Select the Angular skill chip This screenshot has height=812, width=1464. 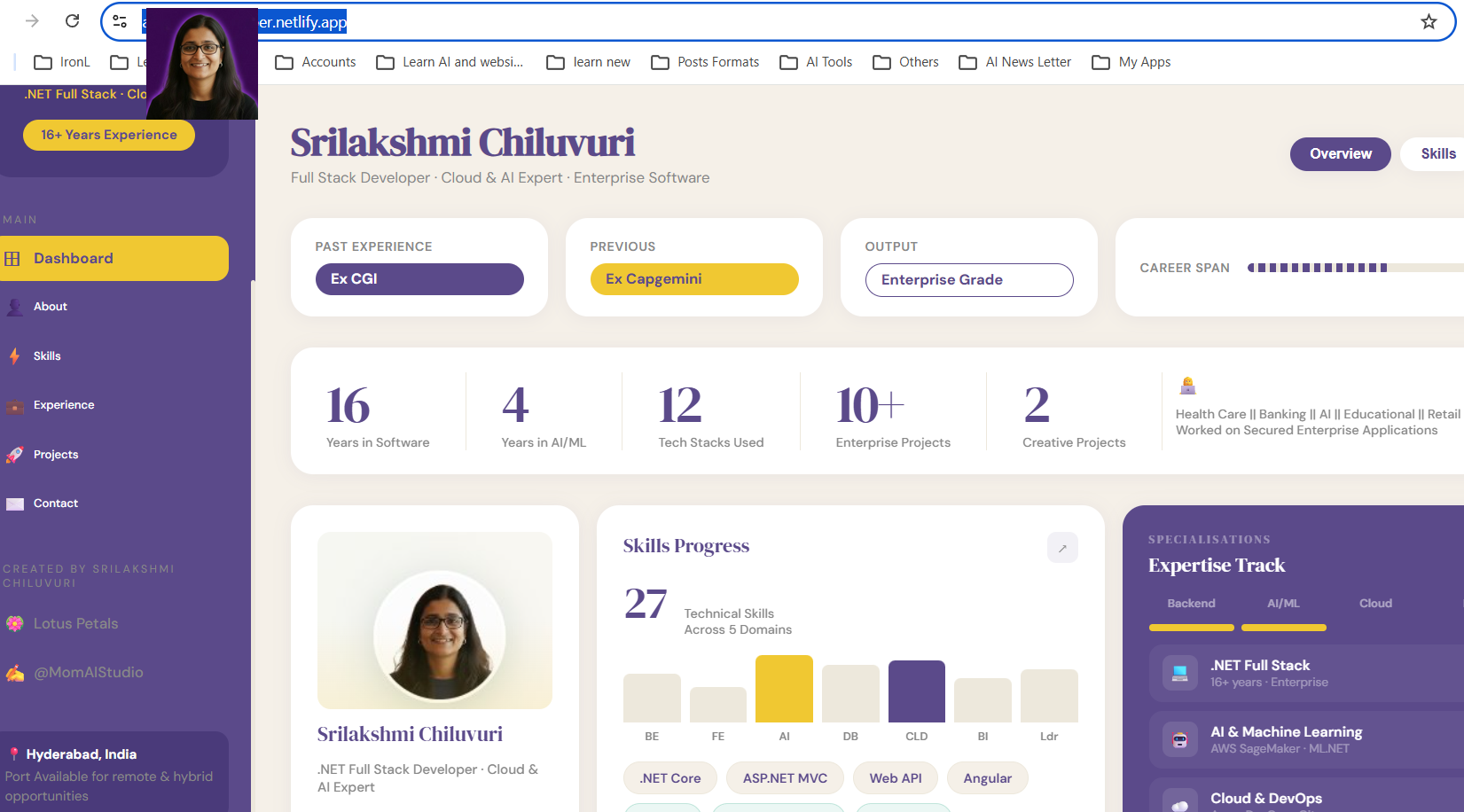click(x=987, y=778)
